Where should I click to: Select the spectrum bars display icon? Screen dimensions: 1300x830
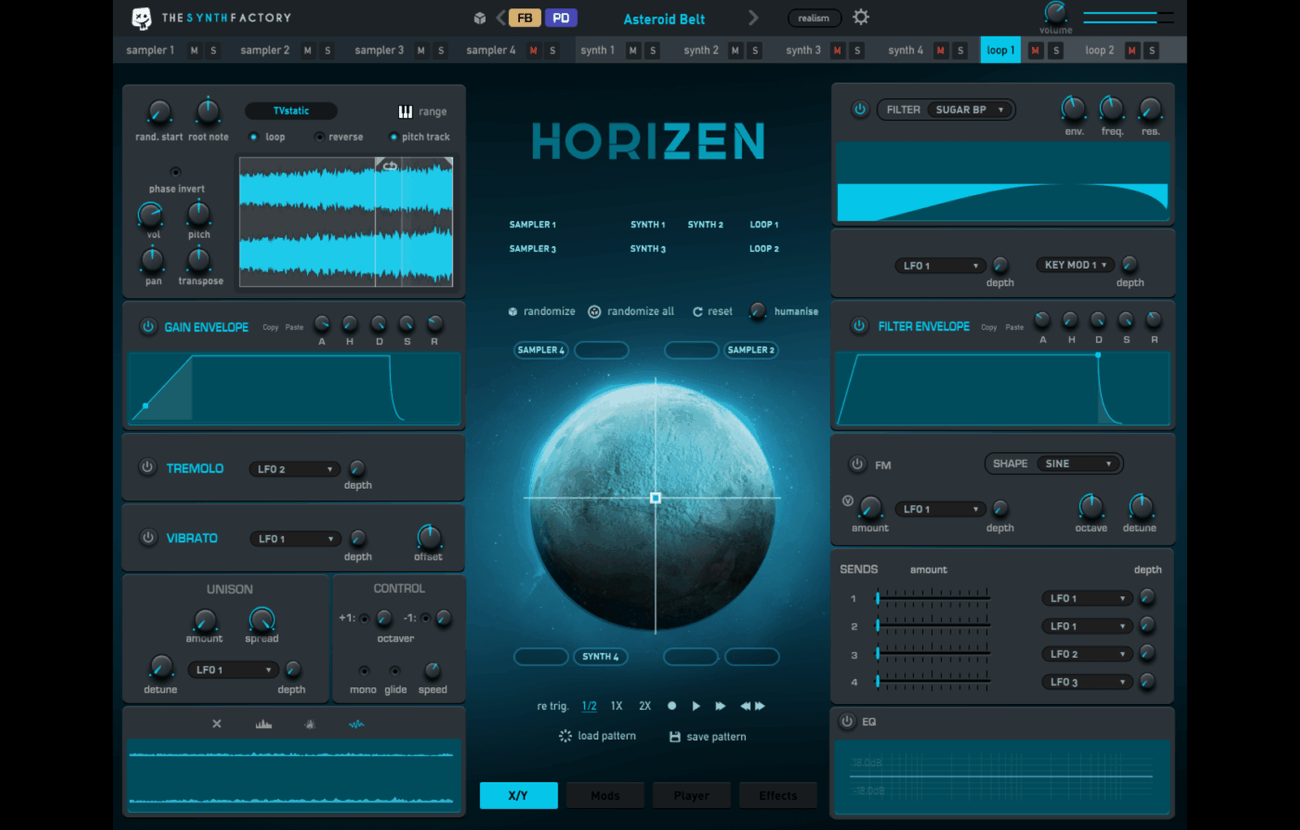(x=264, y=724)
